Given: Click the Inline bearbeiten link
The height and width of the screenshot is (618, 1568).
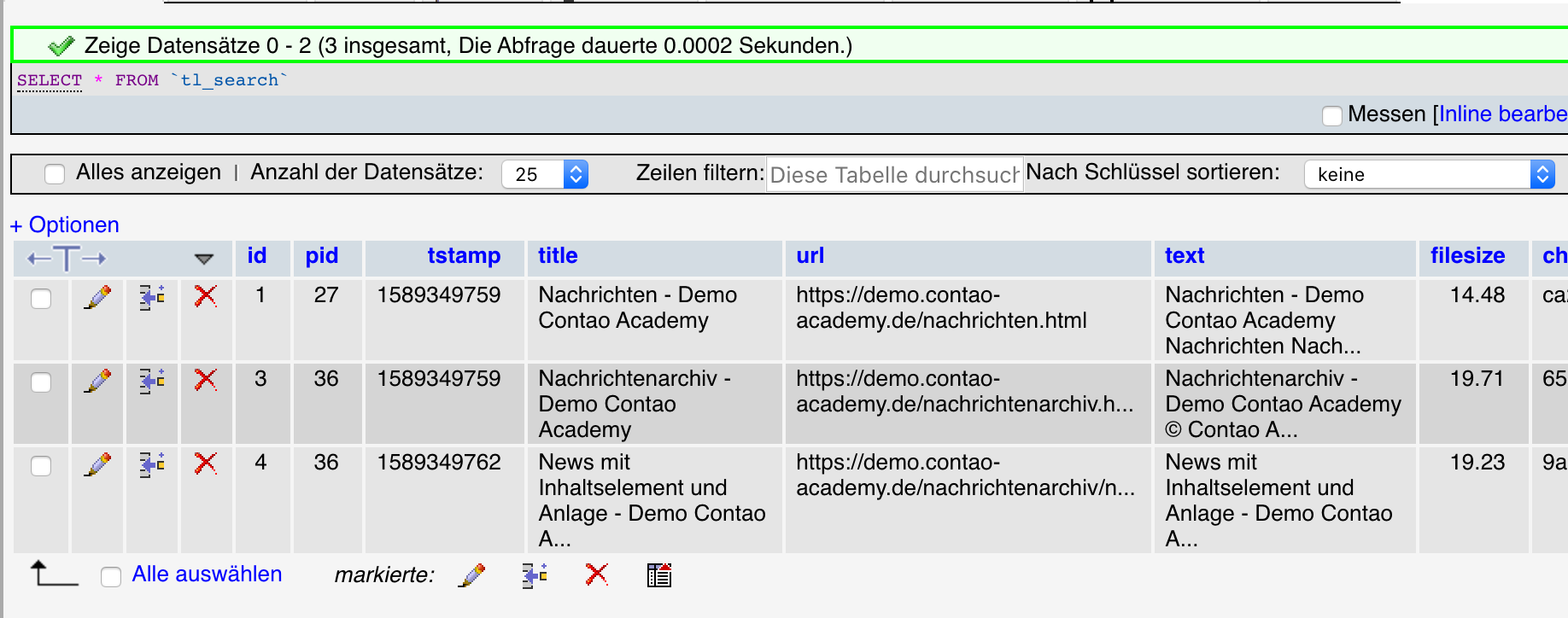Looking at the screenshot, I should click(x=1503, y=114).
